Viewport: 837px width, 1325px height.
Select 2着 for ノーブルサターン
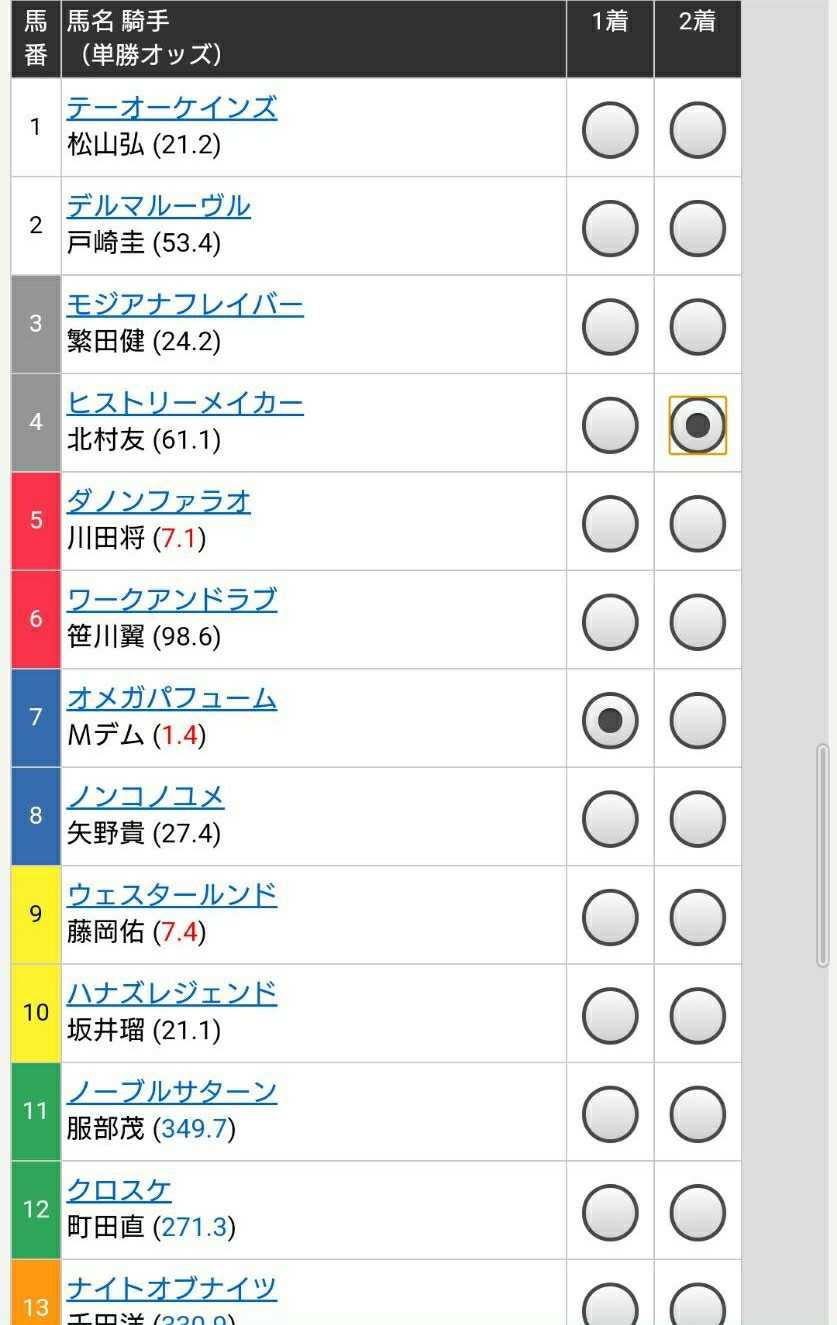697,1114
